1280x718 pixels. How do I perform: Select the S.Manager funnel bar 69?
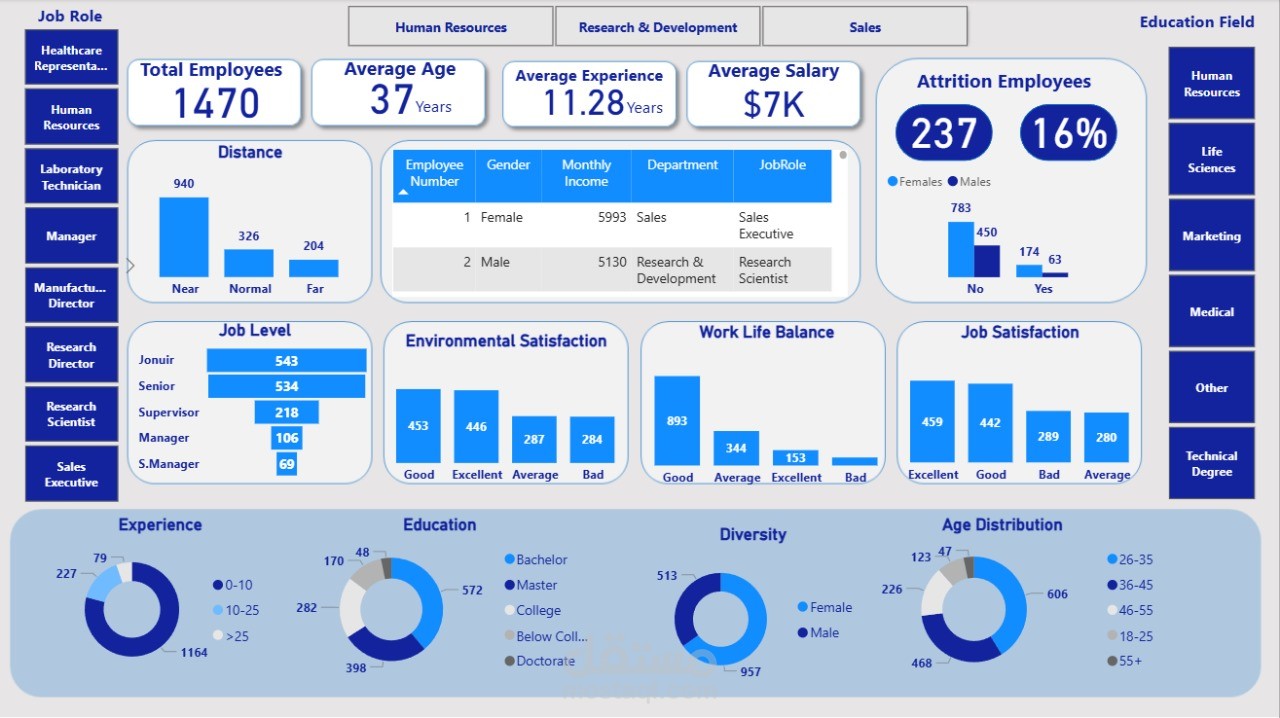[x=287, y=464]
